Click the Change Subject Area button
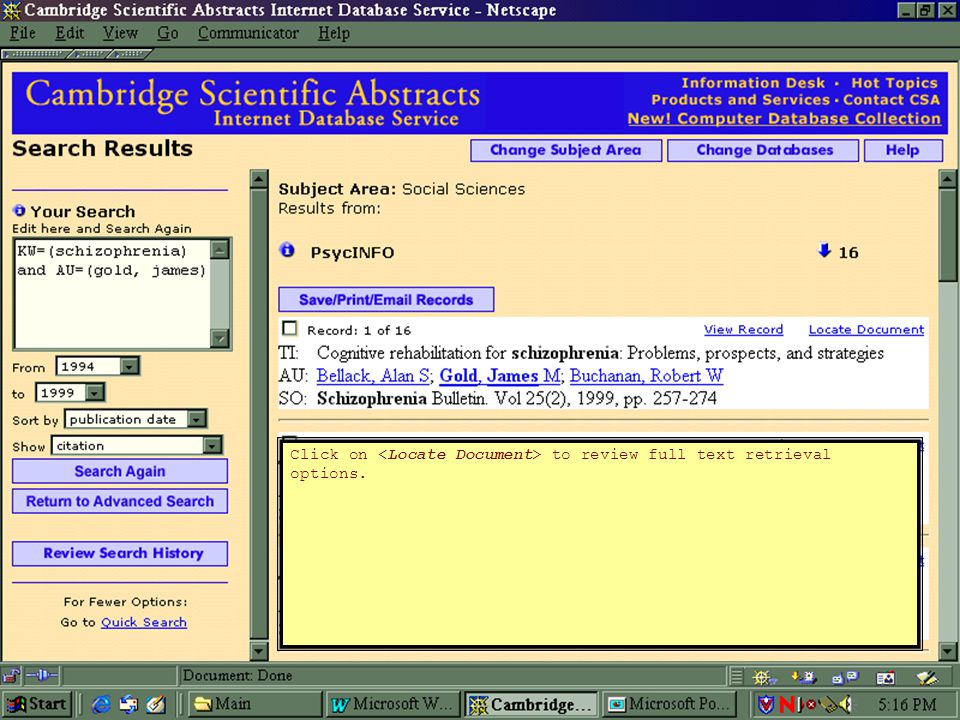This screenshot has width=960, height=720. (566, 150)
